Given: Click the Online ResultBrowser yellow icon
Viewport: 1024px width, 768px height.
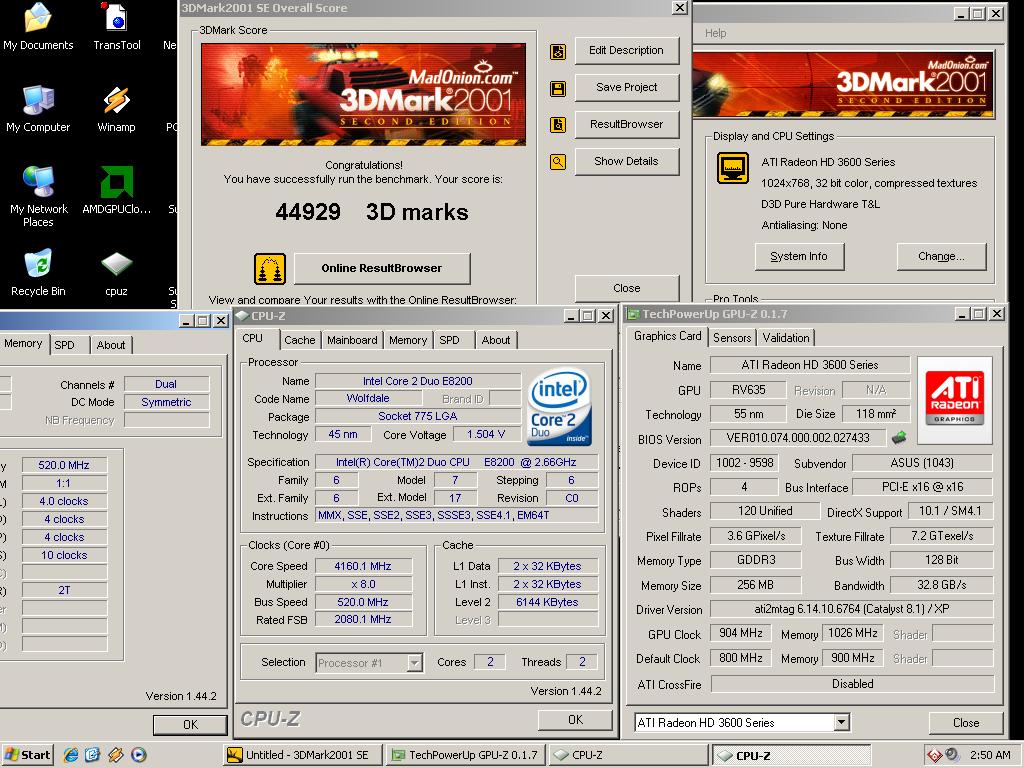Looking at the screenshot, I should tap(270, 268).
